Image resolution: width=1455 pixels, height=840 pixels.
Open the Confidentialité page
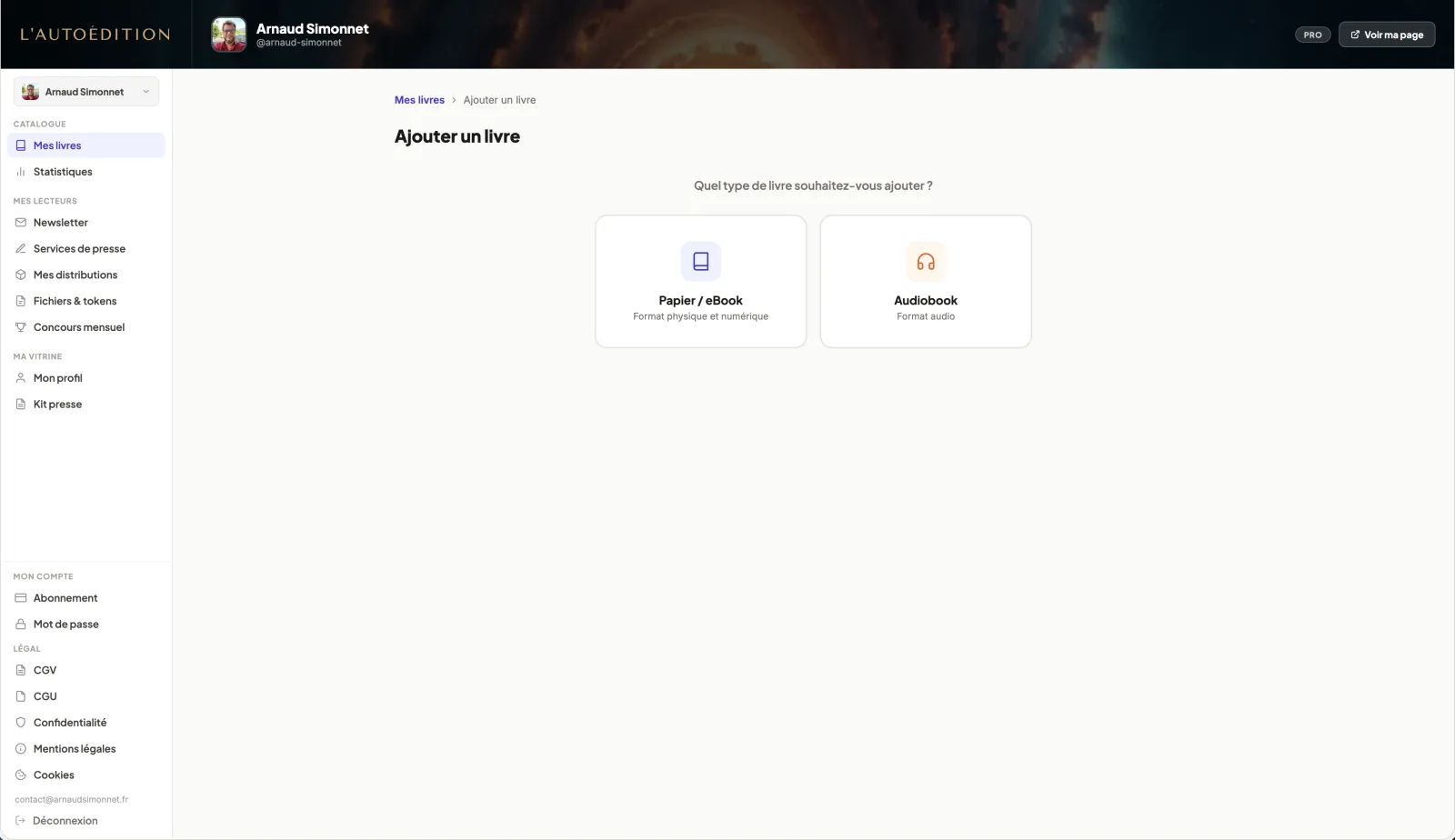point(86,723)
